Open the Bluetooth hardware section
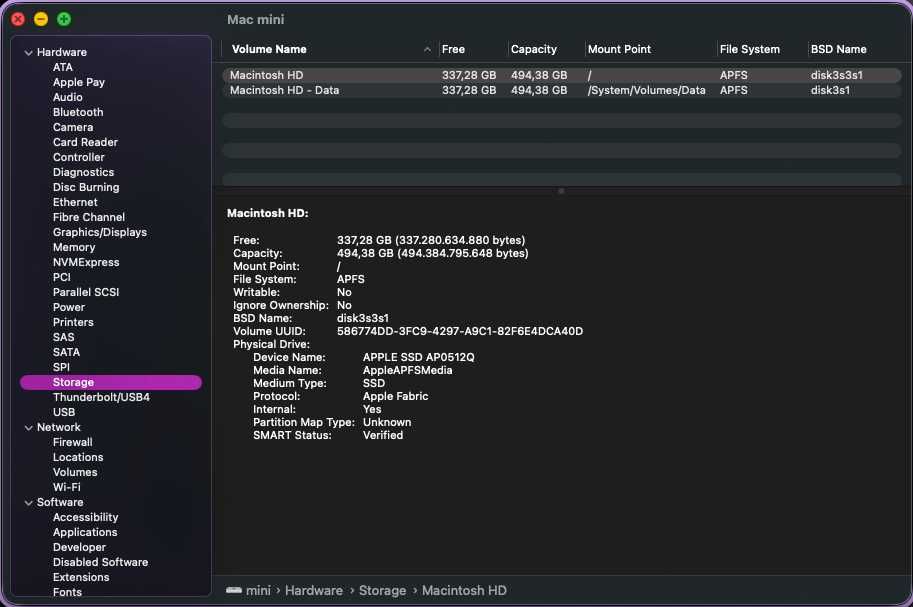 [78, 112]
